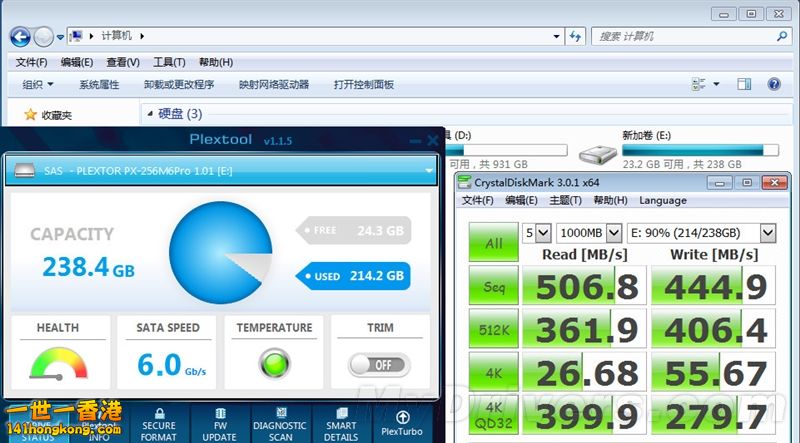Toggle the TRIM switch on
This screenshot has height=443, width=800.
[379, 365]
